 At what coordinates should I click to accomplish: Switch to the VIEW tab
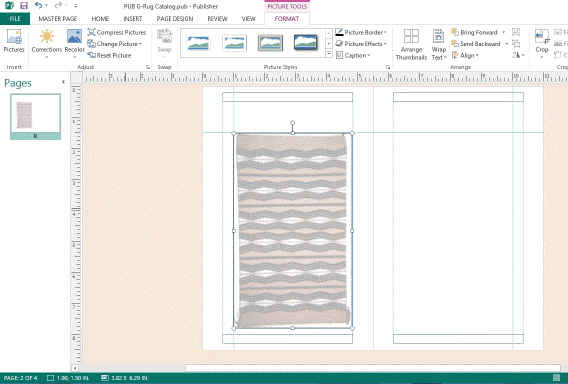(248, 18)
